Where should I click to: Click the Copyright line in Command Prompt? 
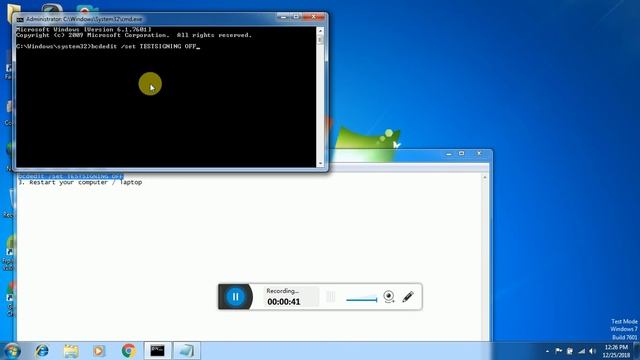pyautogui.click(x=134, y=36)
